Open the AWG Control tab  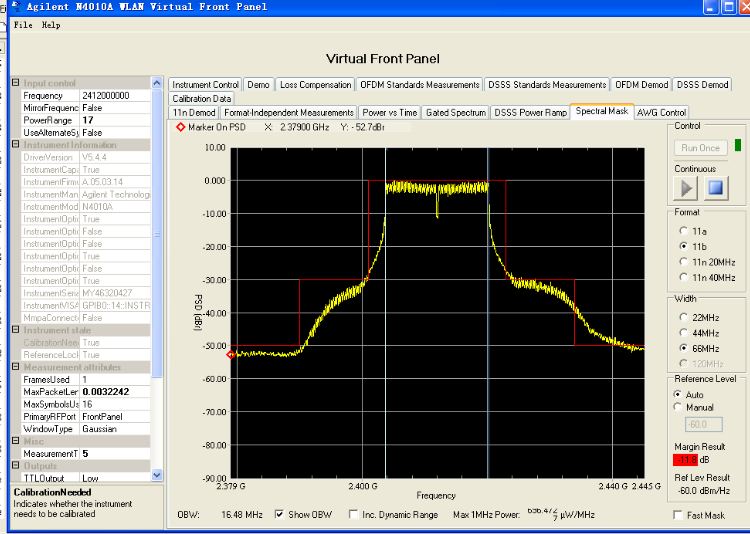662,112
